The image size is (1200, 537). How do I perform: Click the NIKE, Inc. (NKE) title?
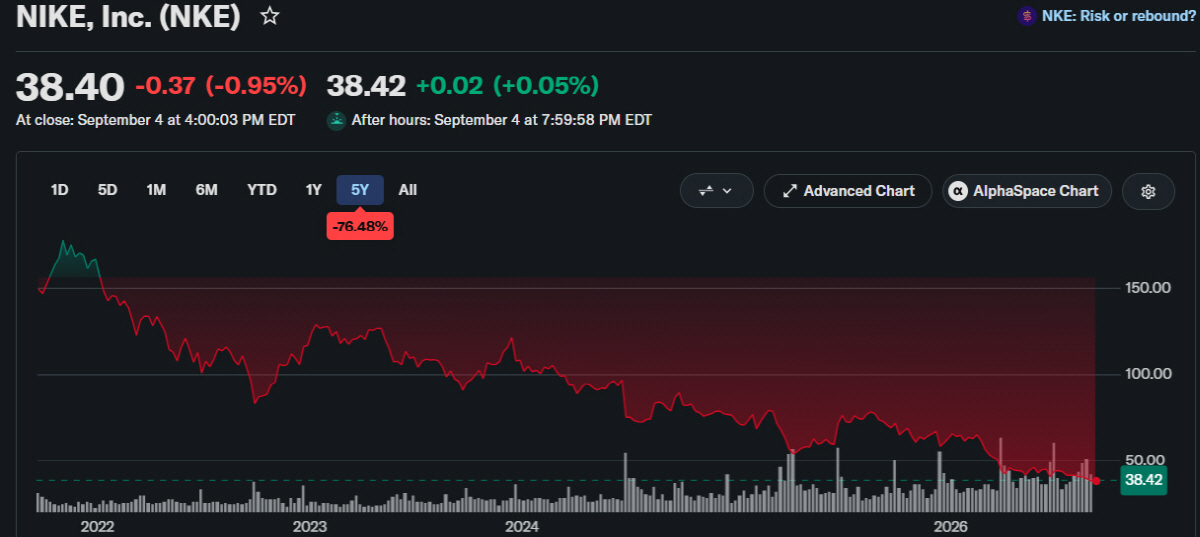click(x=128, y=17)
